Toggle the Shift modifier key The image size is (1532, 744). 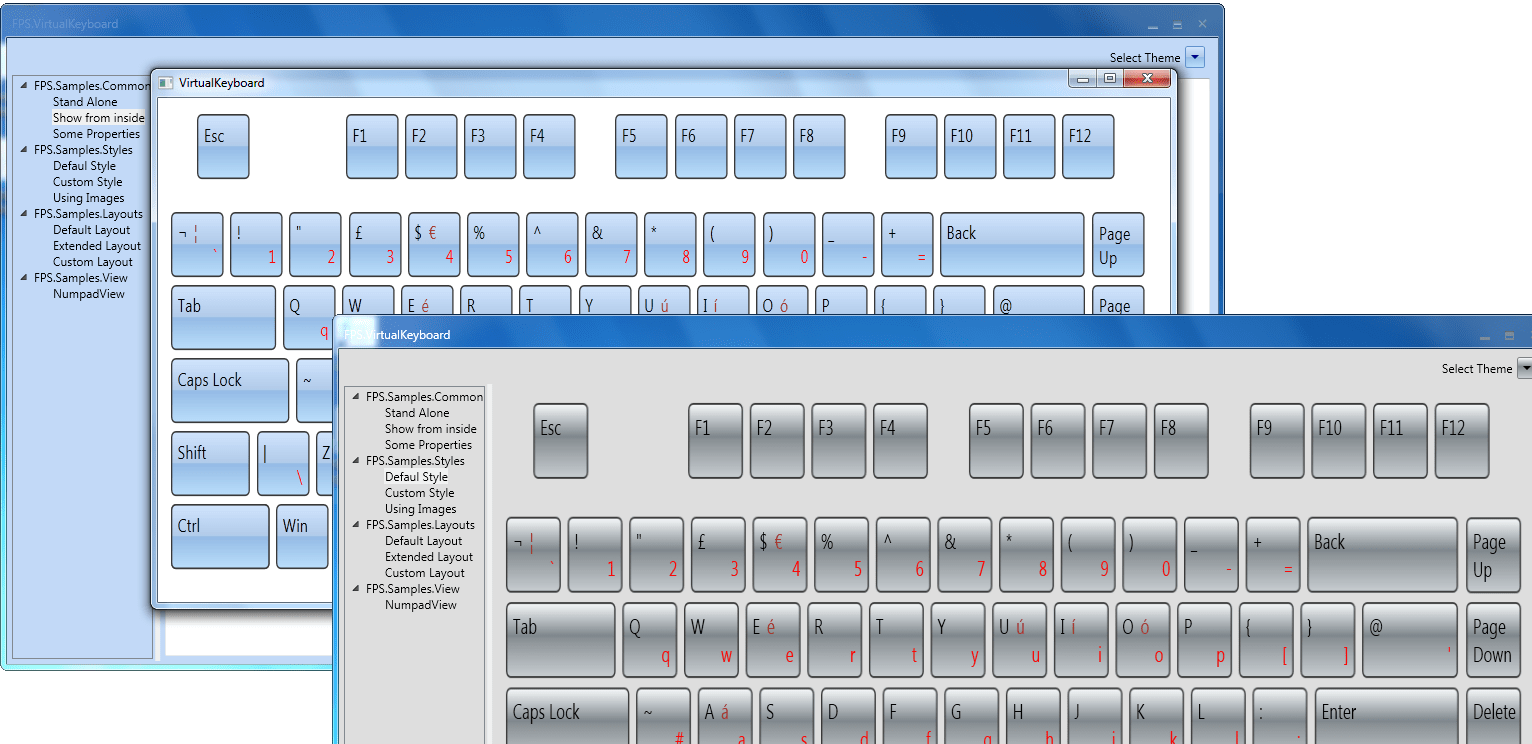pos(210,463)
